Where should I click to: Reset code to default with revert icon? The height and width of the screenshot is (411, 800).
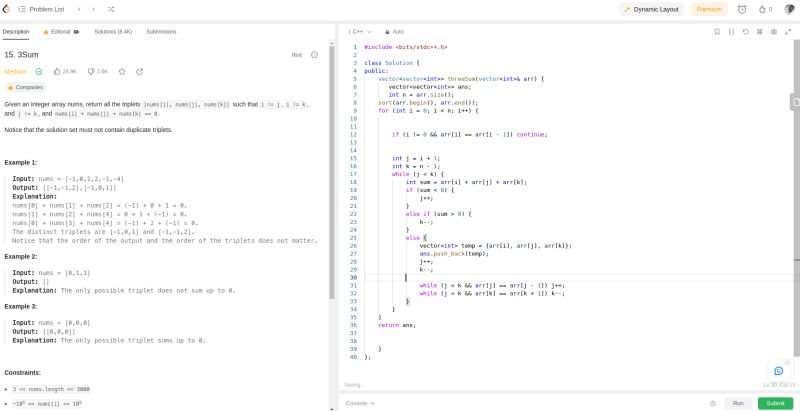pyautogui.click(x=745, y=32)
